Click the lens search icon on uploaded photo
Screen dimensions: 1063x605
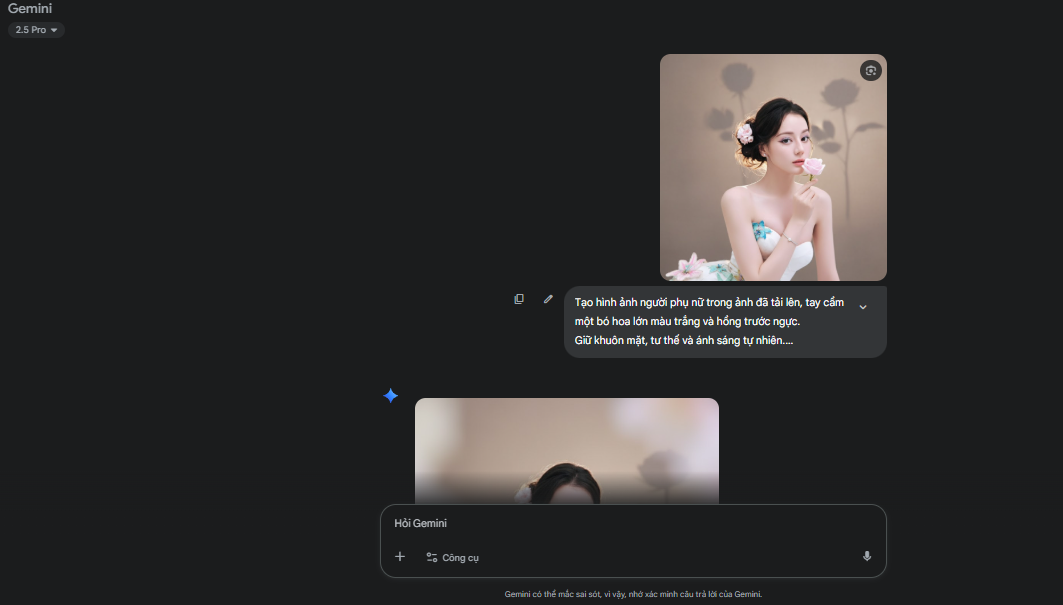871,70
